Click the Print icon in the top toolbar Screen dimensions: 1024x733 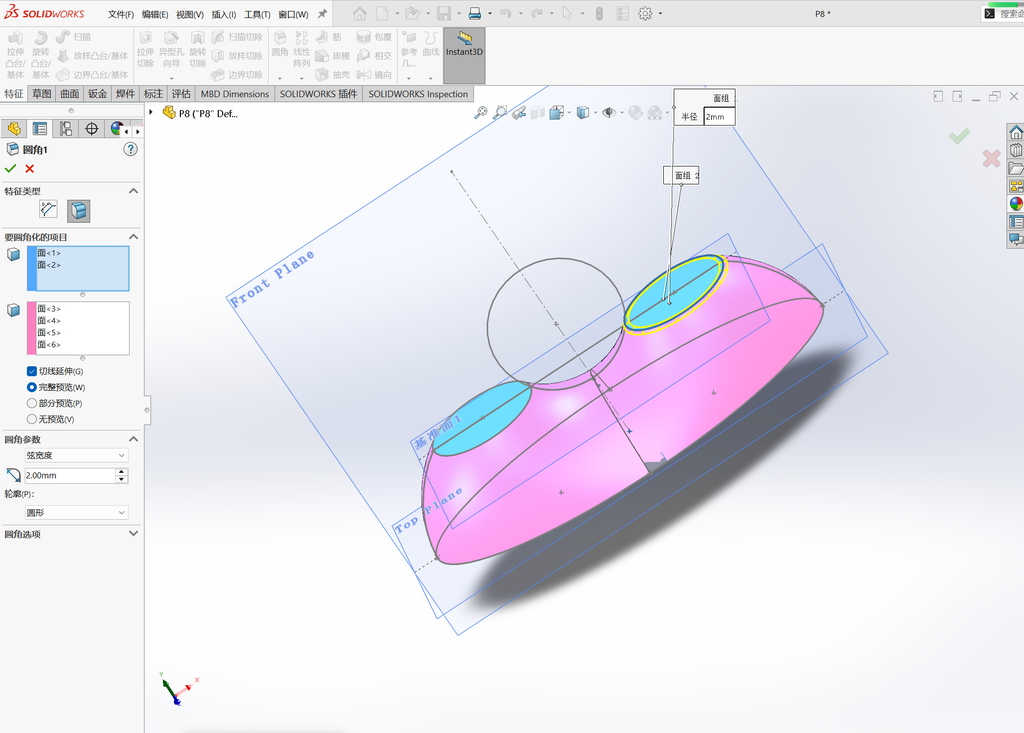point(475,13)
